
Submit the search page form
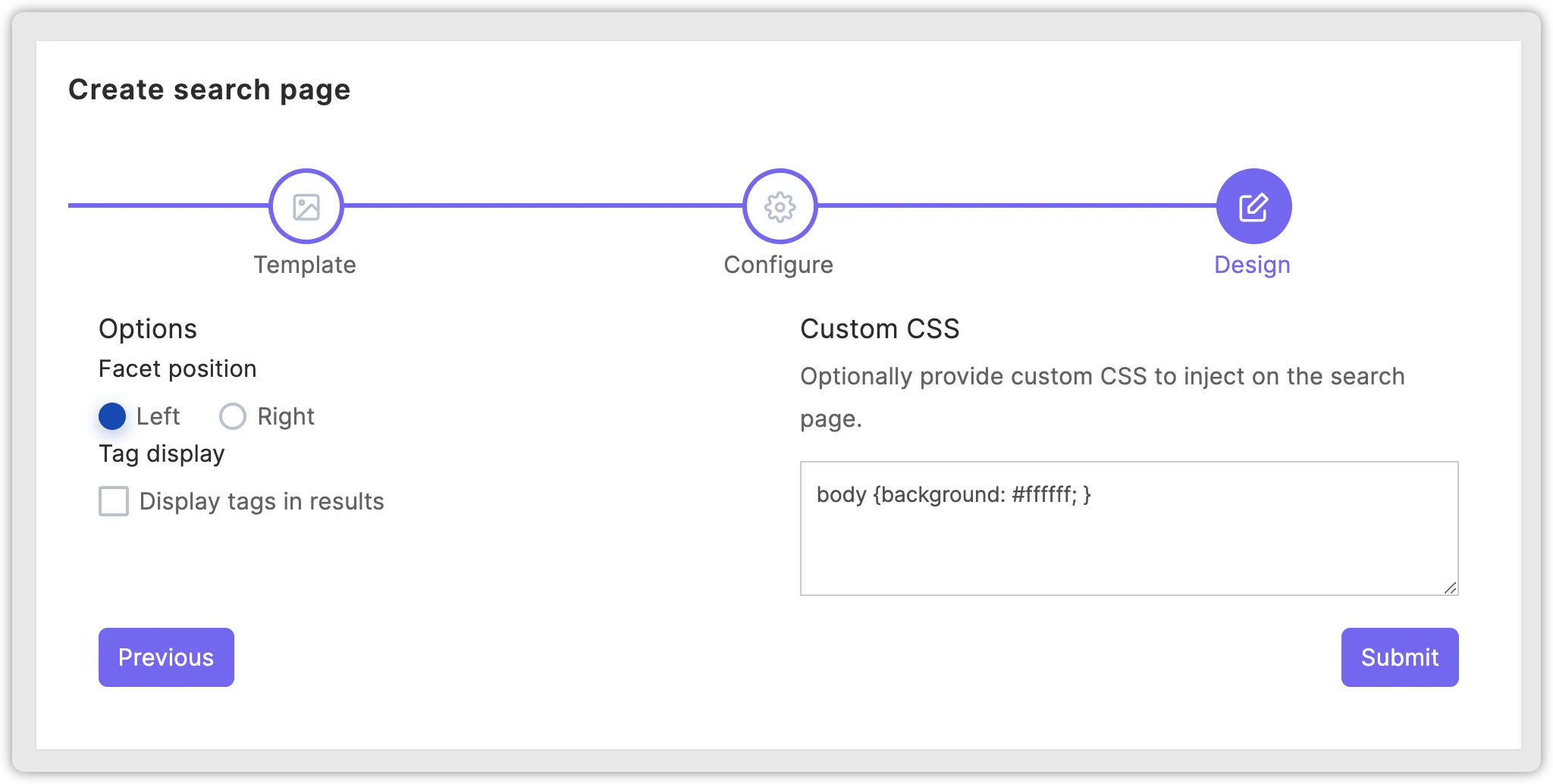[x=1399, y=657]
